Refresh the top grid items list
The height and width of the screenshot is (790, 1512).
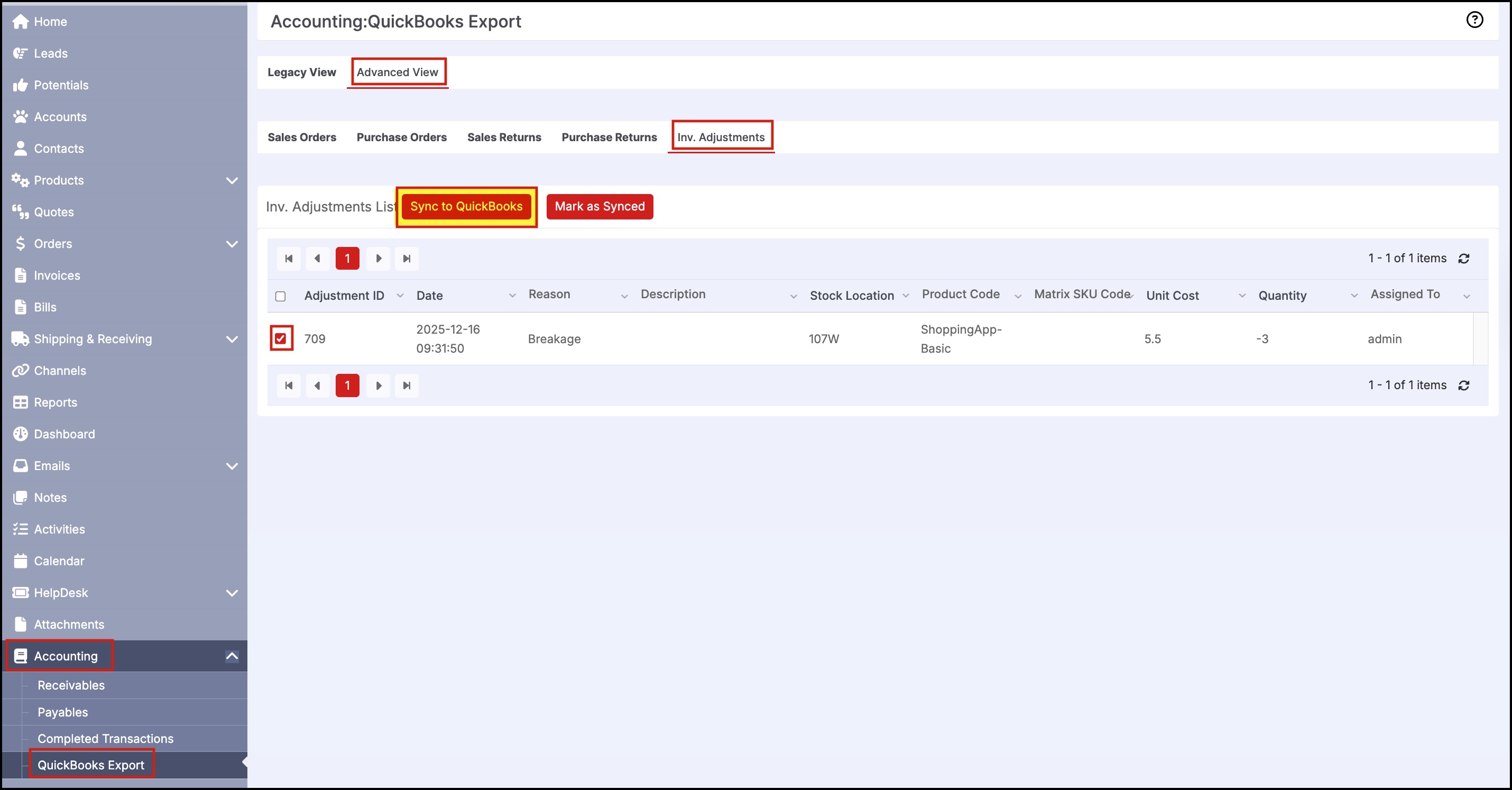pos(1464,259)
